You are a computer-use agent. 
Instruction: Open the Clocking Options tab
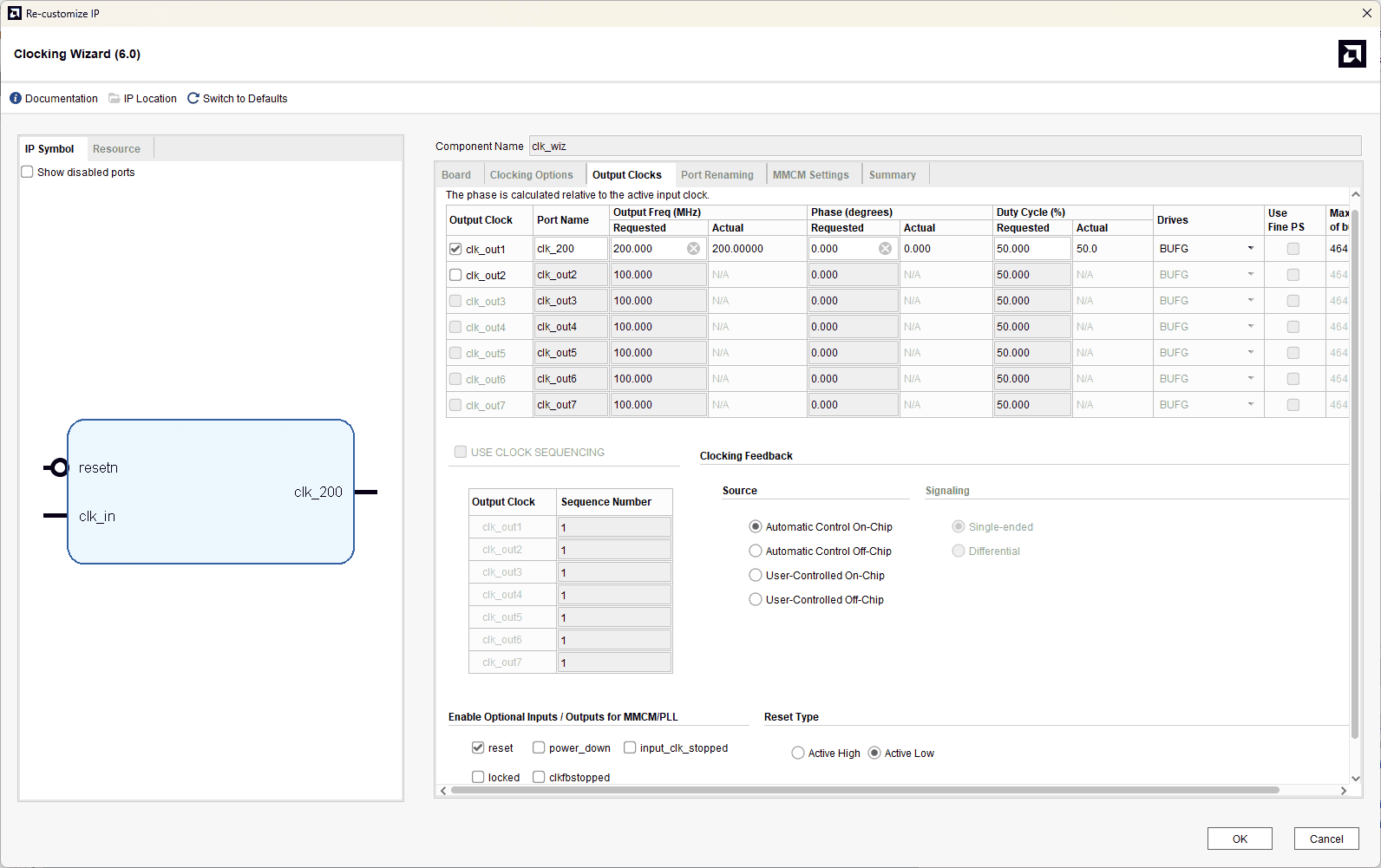pyautogui.click(x=531, y=175)
